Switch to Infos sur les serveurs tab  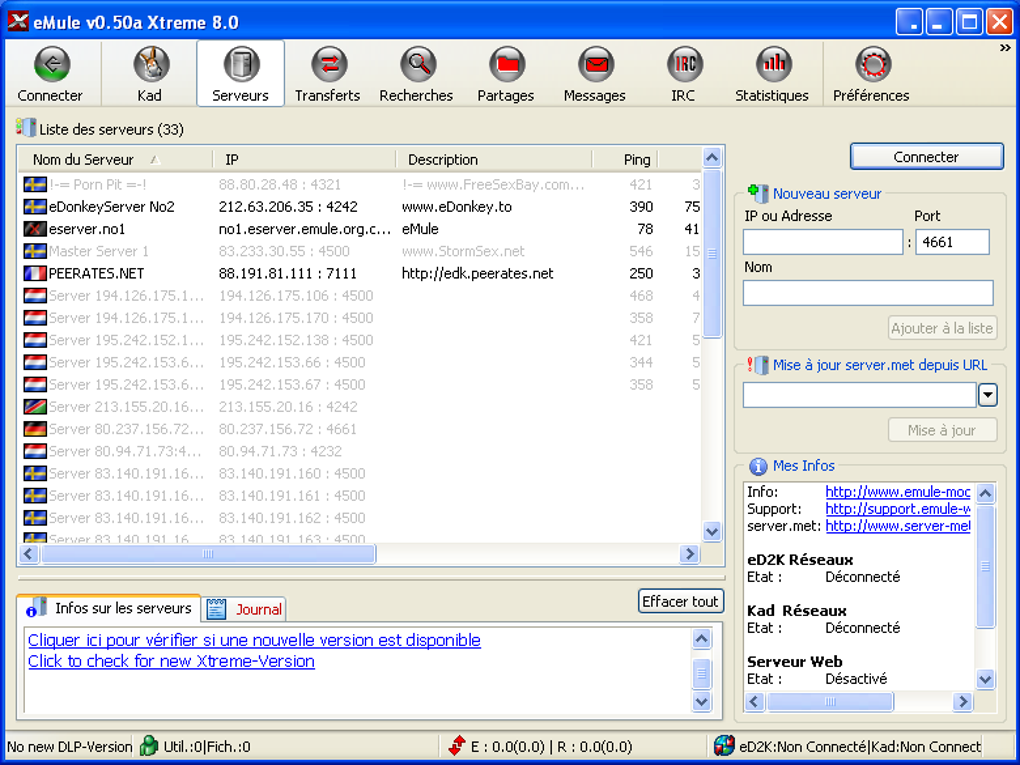109,608
